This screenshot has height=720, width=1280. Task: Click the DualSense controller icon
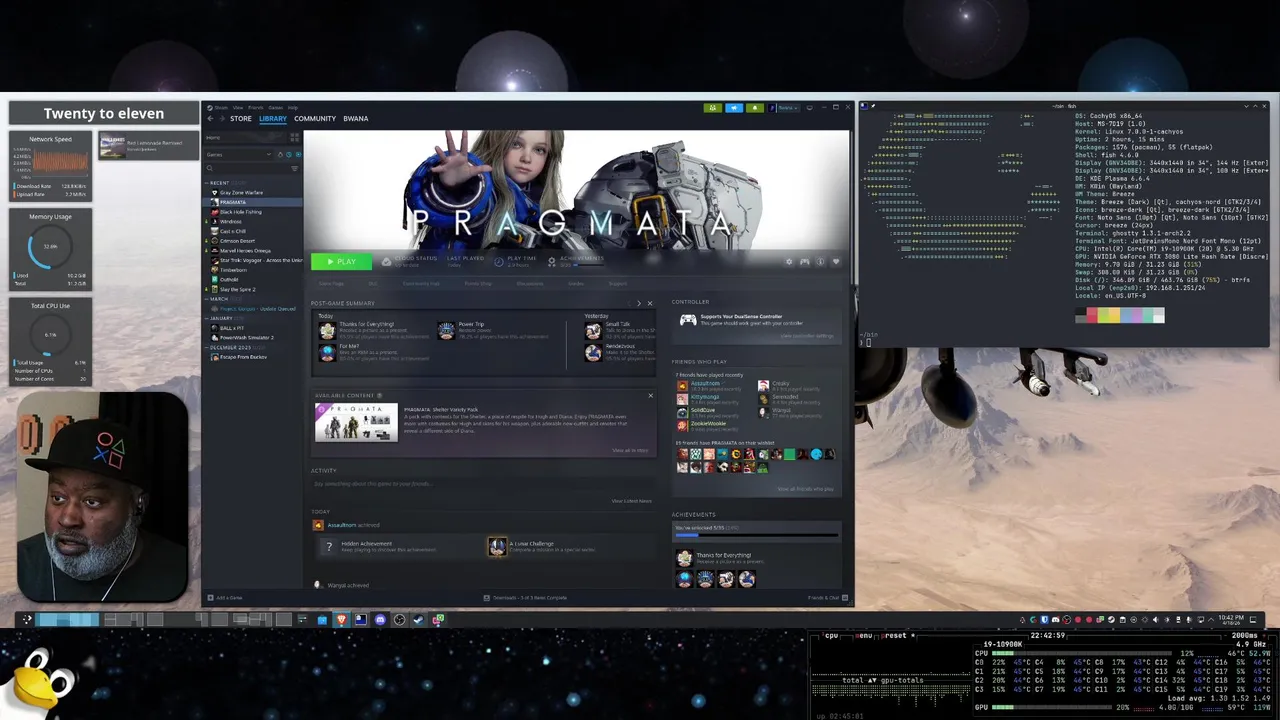(688, 320)
